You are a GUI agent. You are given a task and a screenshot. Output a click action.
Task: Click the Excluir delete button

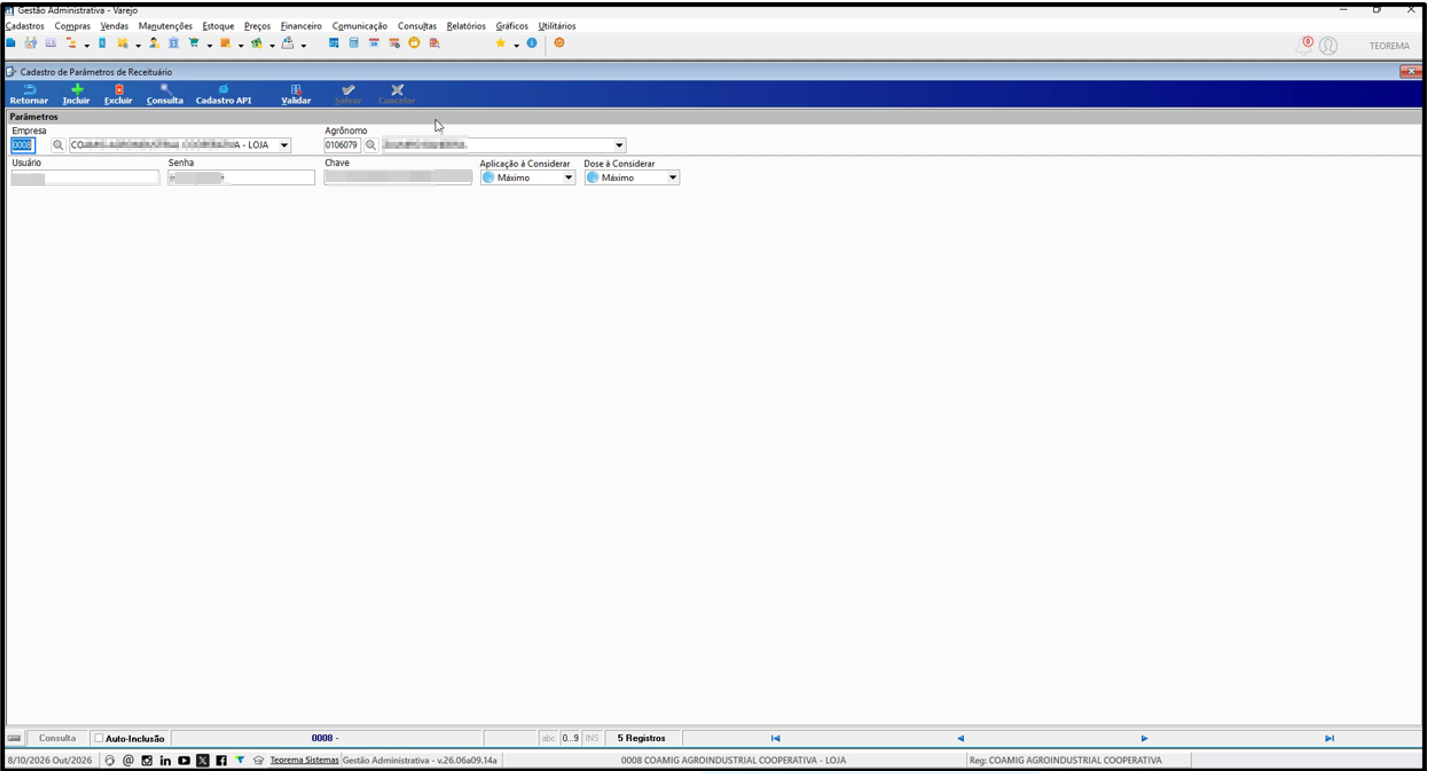(118, 95)
